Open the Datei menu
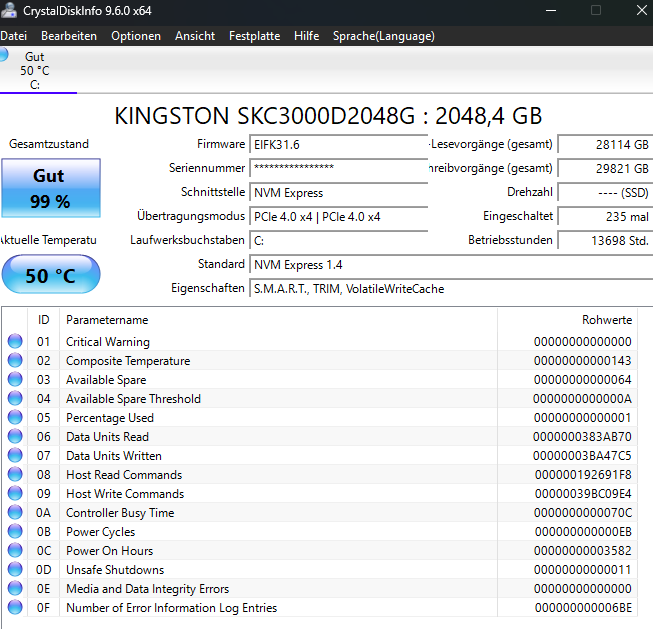 13,36
